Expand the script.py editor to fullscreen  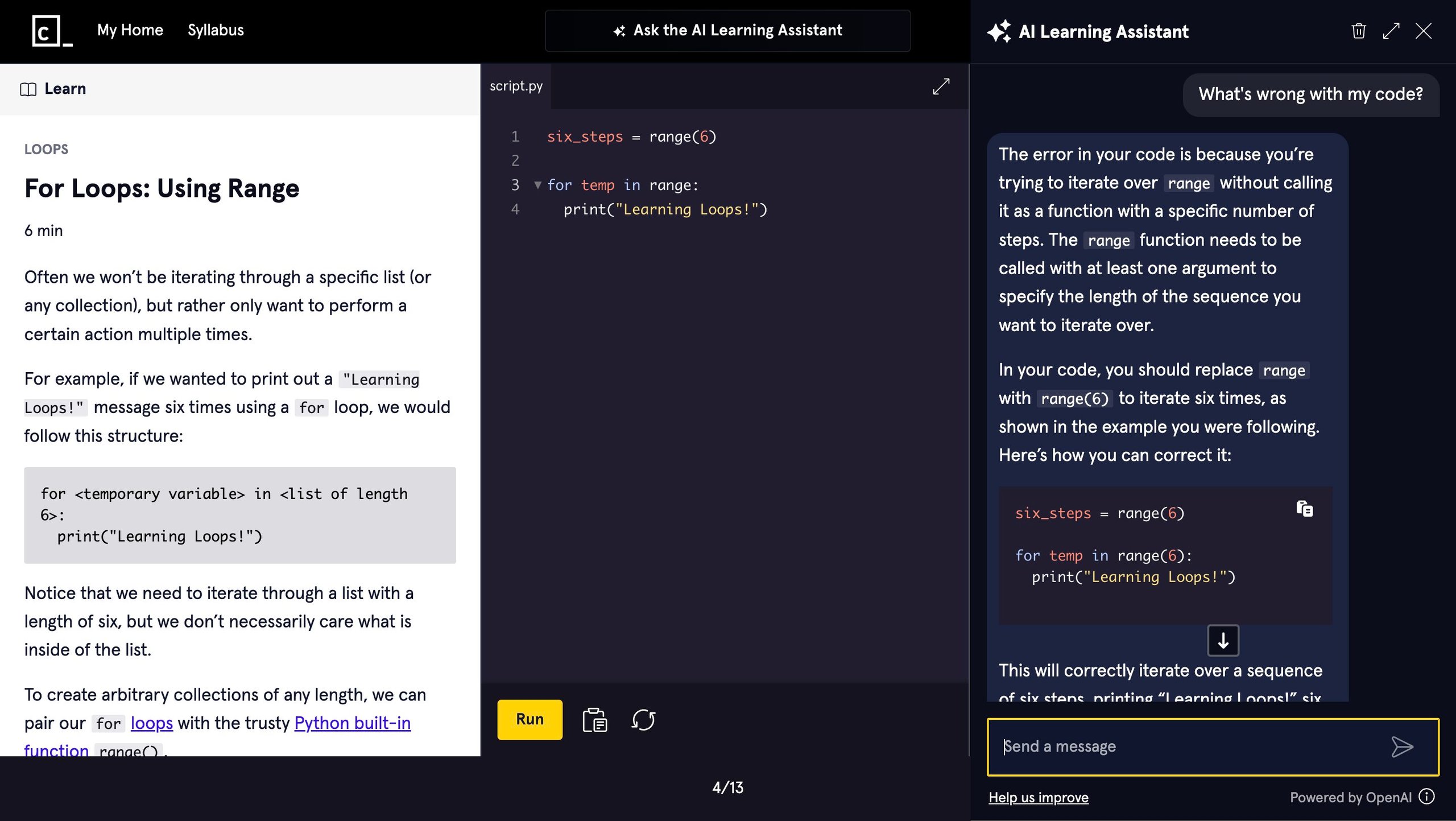pos(941,86)
